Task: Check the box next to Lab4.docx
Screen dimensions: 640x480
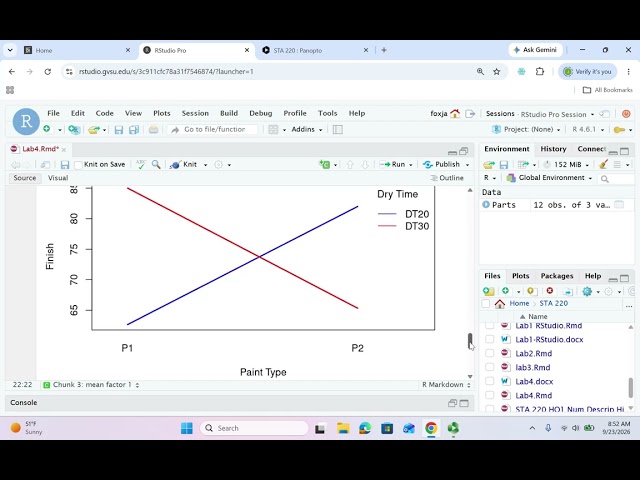Action: point(489,381)
